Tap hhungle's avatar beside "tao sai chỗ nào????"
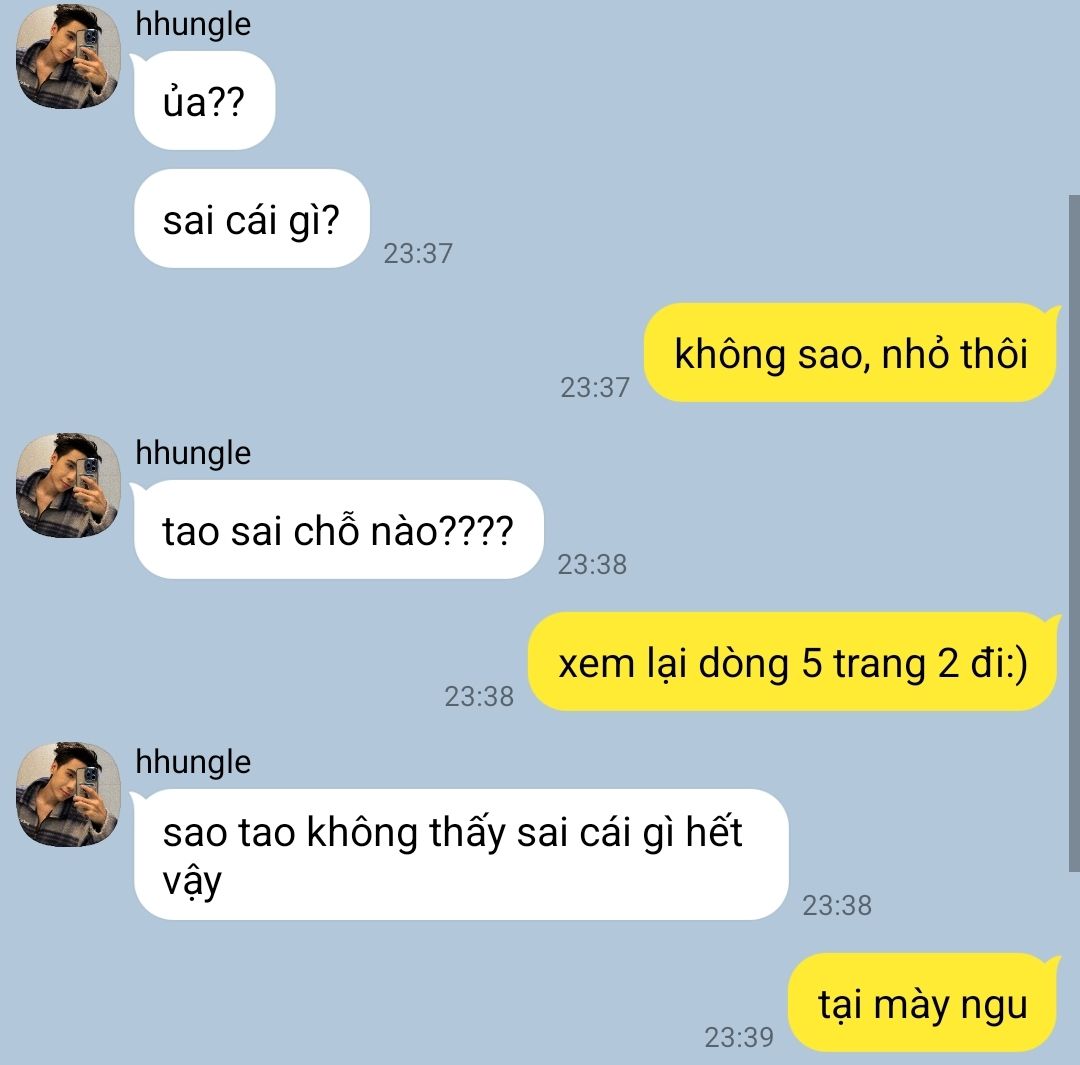The height and width of the screenshot is (1065, 1080). 68,485
